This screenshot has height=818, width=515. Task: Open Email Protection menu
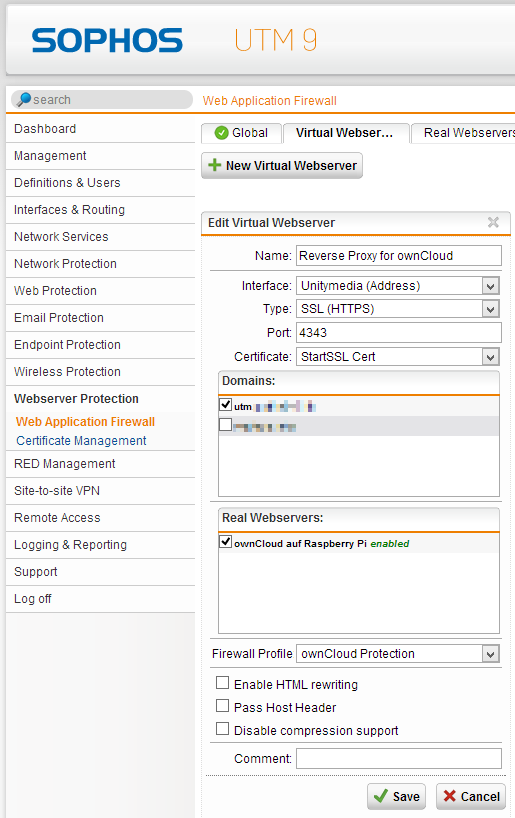[100, 318]
